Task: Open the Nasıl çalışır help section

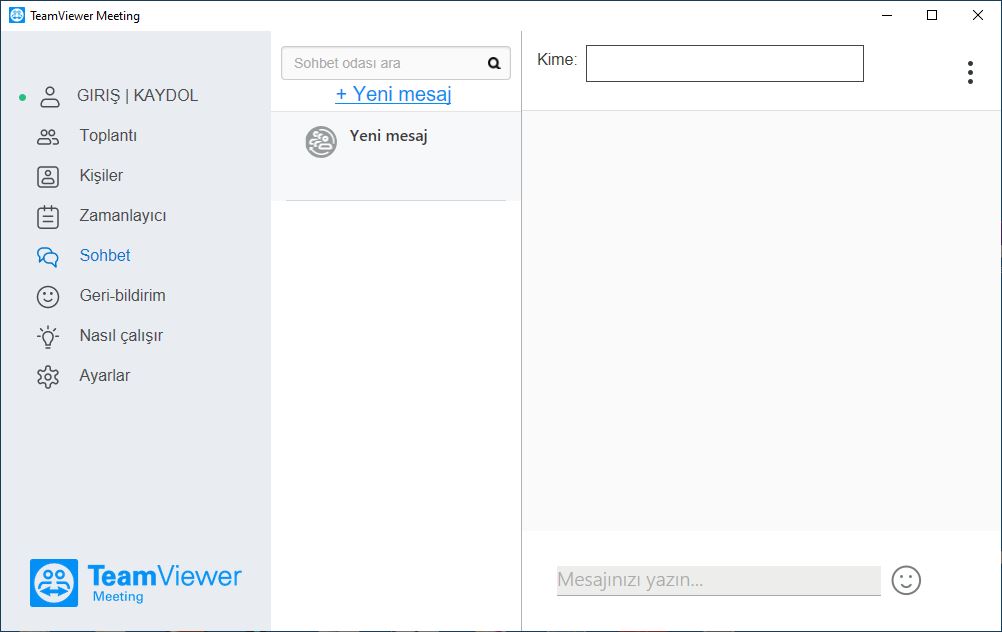Action: (x=121, y=335)
